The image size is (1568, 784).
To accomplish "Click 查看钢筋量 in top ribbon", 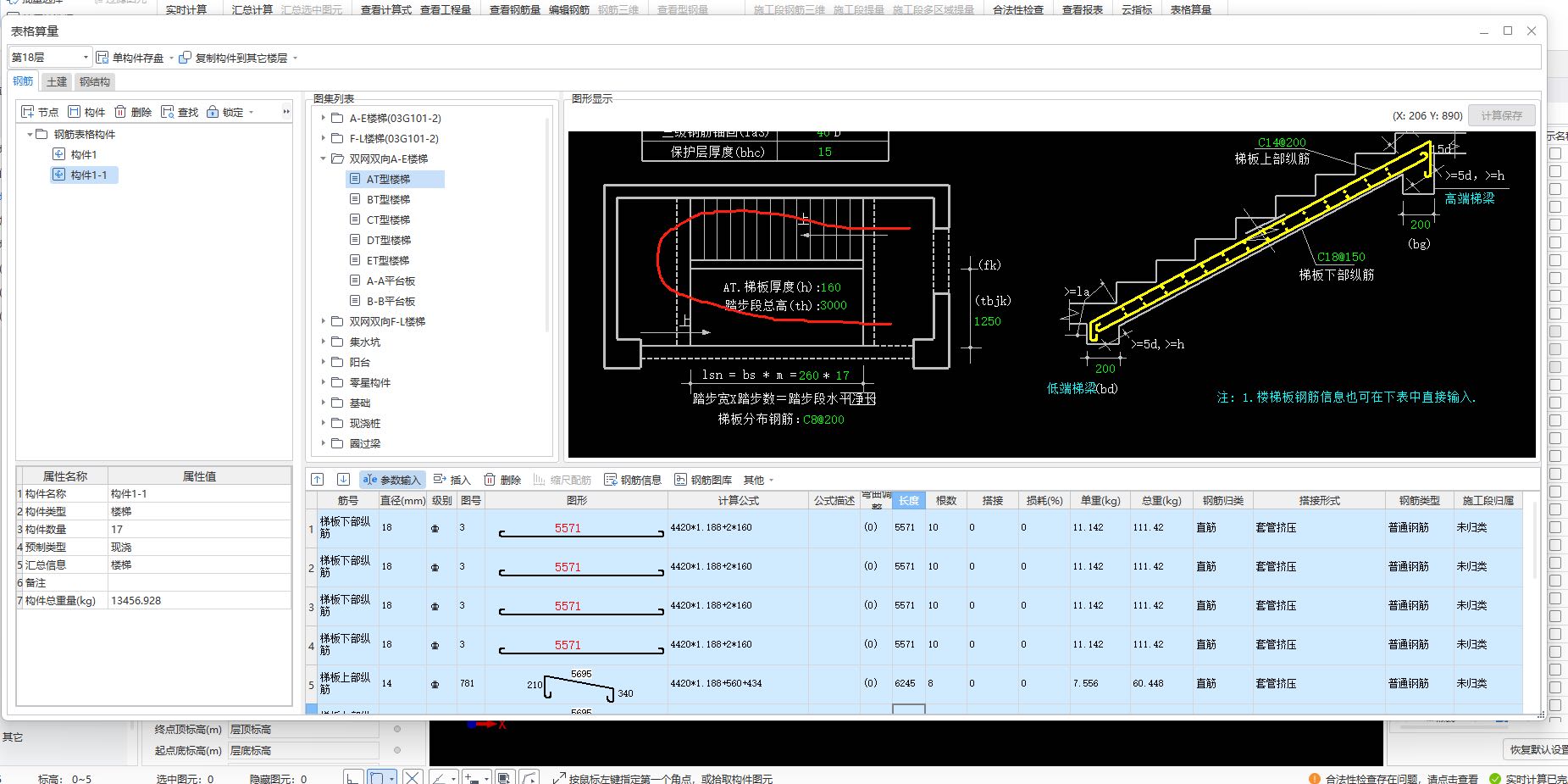I will 514,9.
